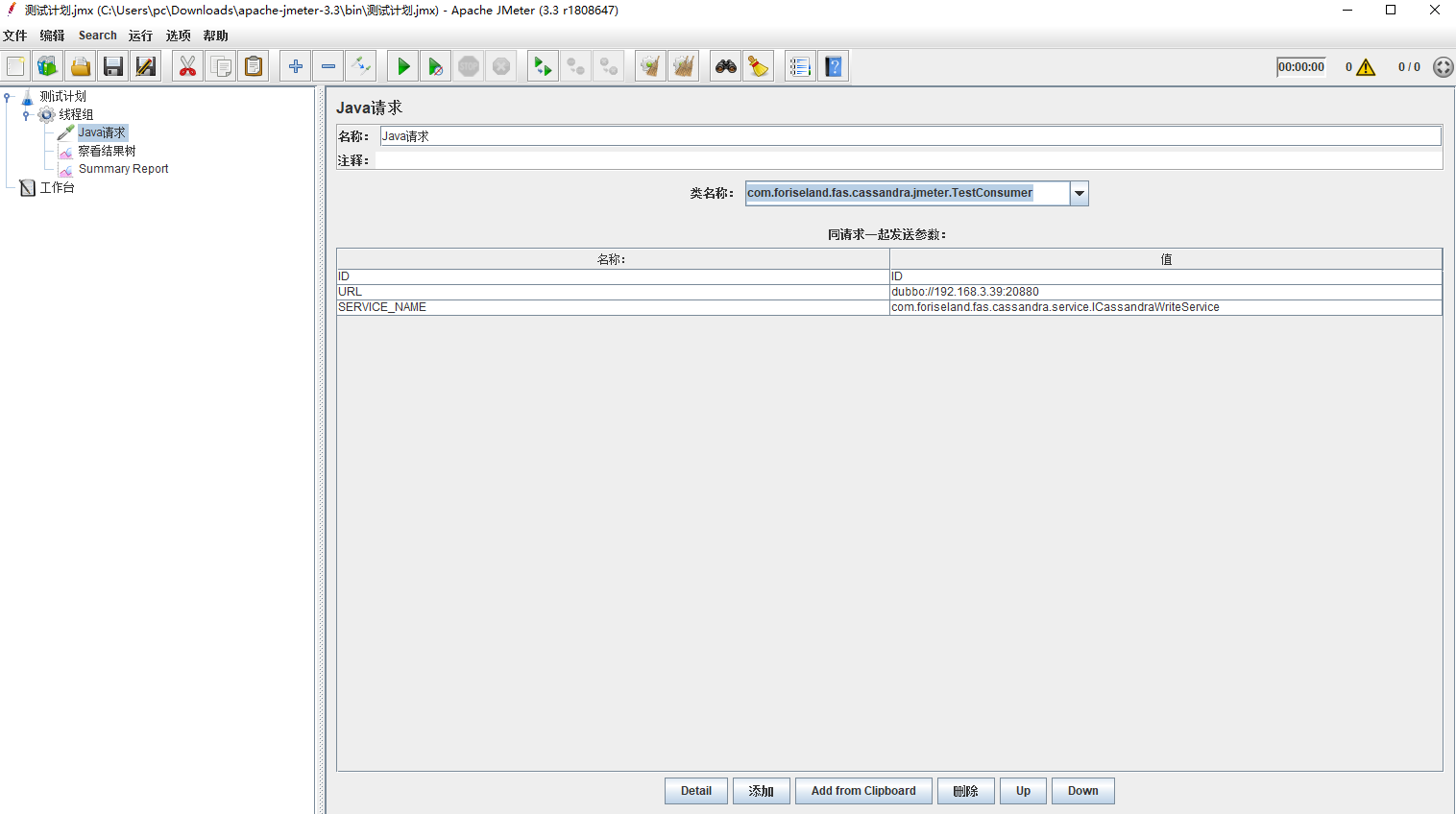Select 工作台 in the tree
1456x814 pixels.
pyautogui.click(x=57, y=187)
